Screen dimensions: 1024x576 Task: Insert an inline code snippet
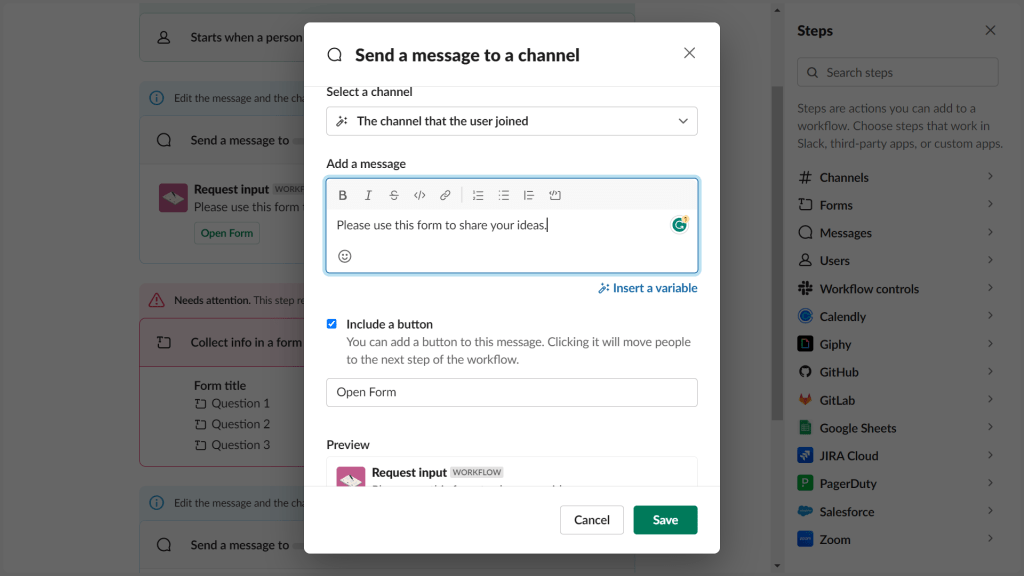419,195
